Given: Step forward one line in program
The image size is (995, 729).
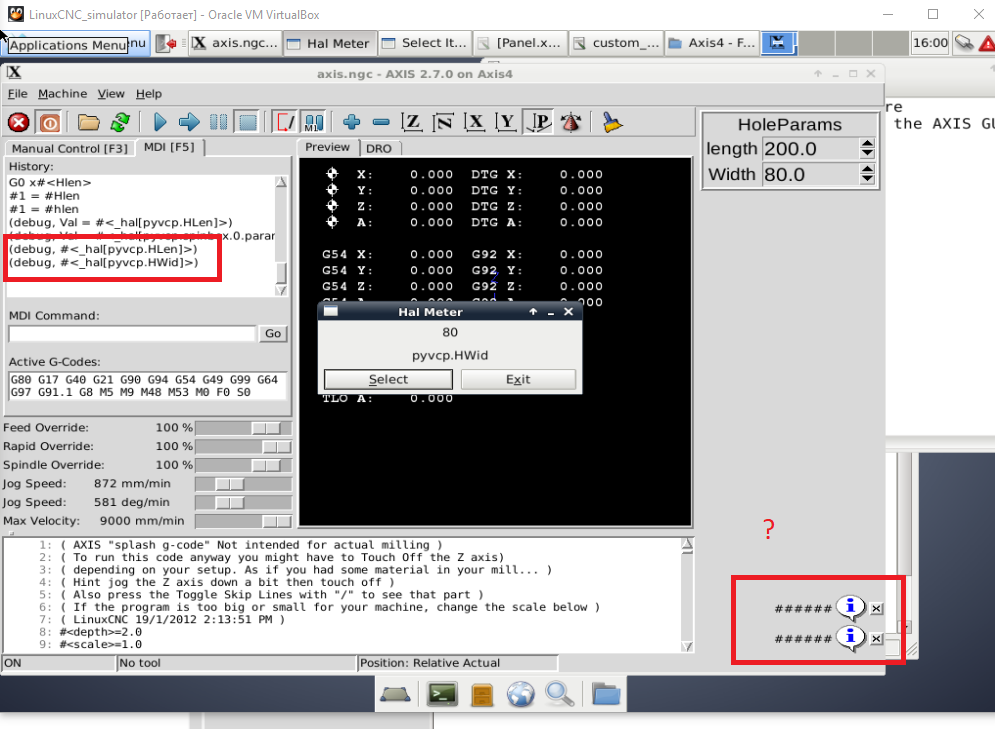Looking at the screenshot, I should coord(189,122).
